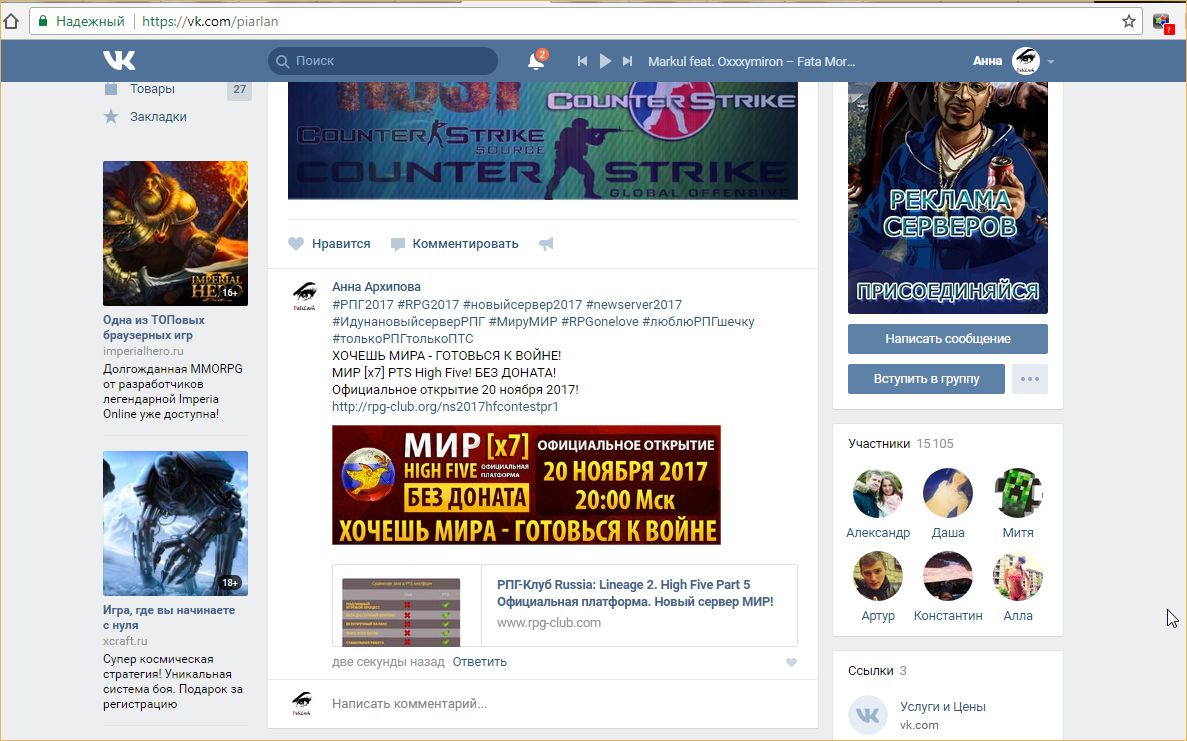Click the 27 counter next to Товары
Screen dimensions: 1187x741
(239, 89)
